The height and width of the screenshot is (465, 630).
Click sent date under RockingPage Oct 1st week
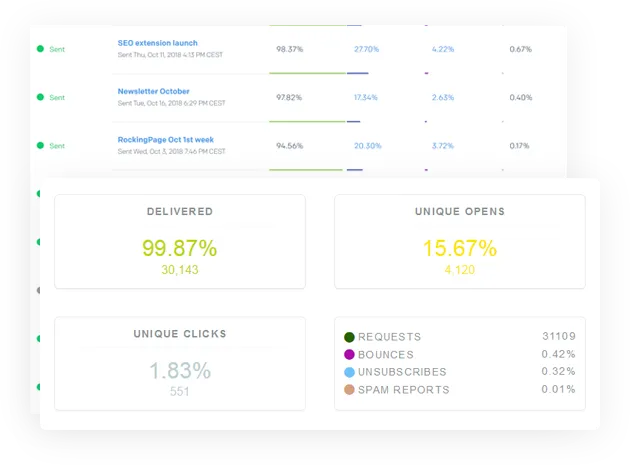[x=171, y=152]
